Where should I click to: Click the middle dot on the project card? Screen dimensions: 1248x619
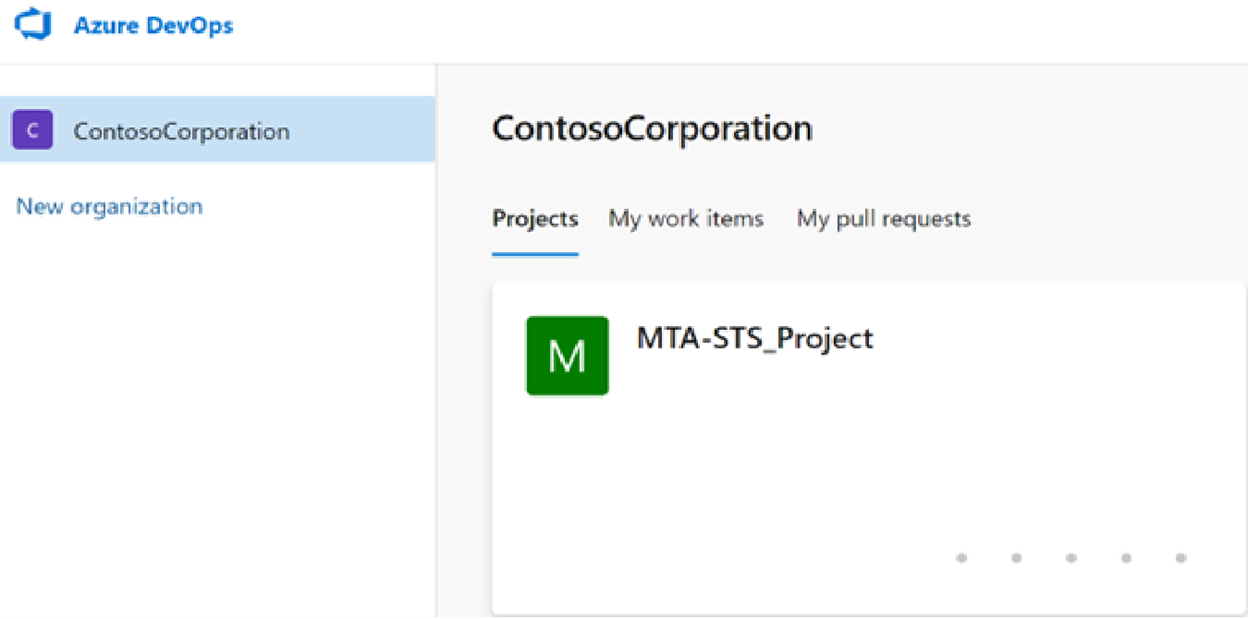point(1071,558)
